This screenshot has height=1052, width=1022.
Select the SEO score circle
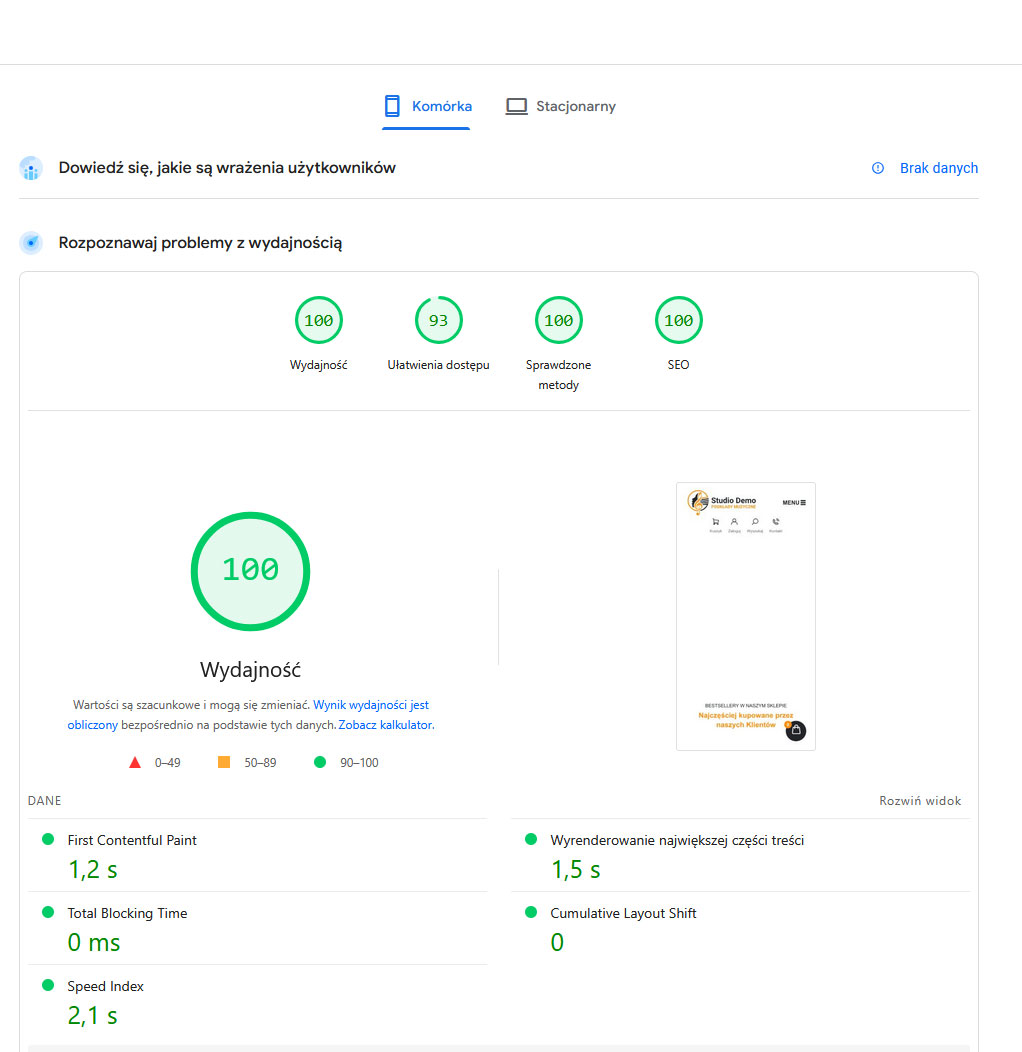(x=678, y=320)
